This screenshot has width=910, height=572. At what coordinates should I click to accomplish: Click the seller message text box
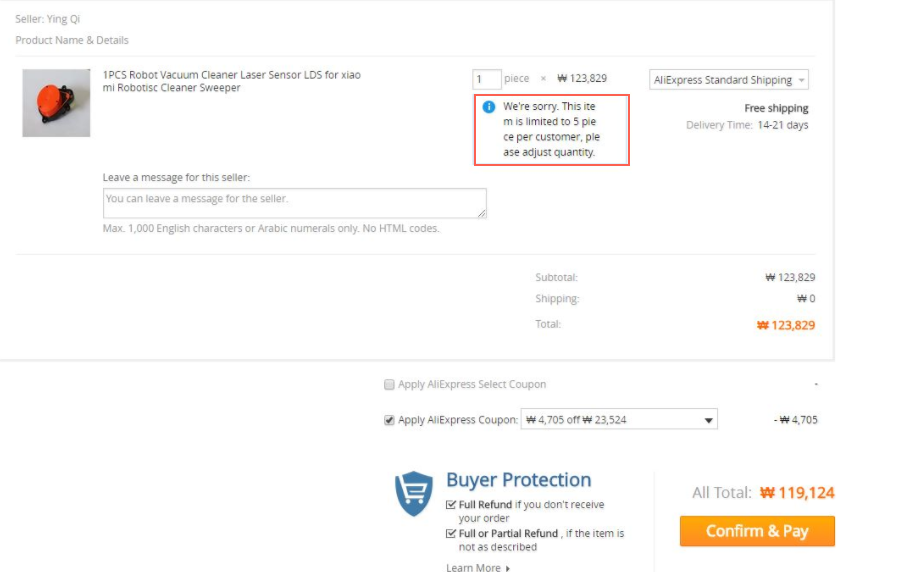tap(294, 203)
